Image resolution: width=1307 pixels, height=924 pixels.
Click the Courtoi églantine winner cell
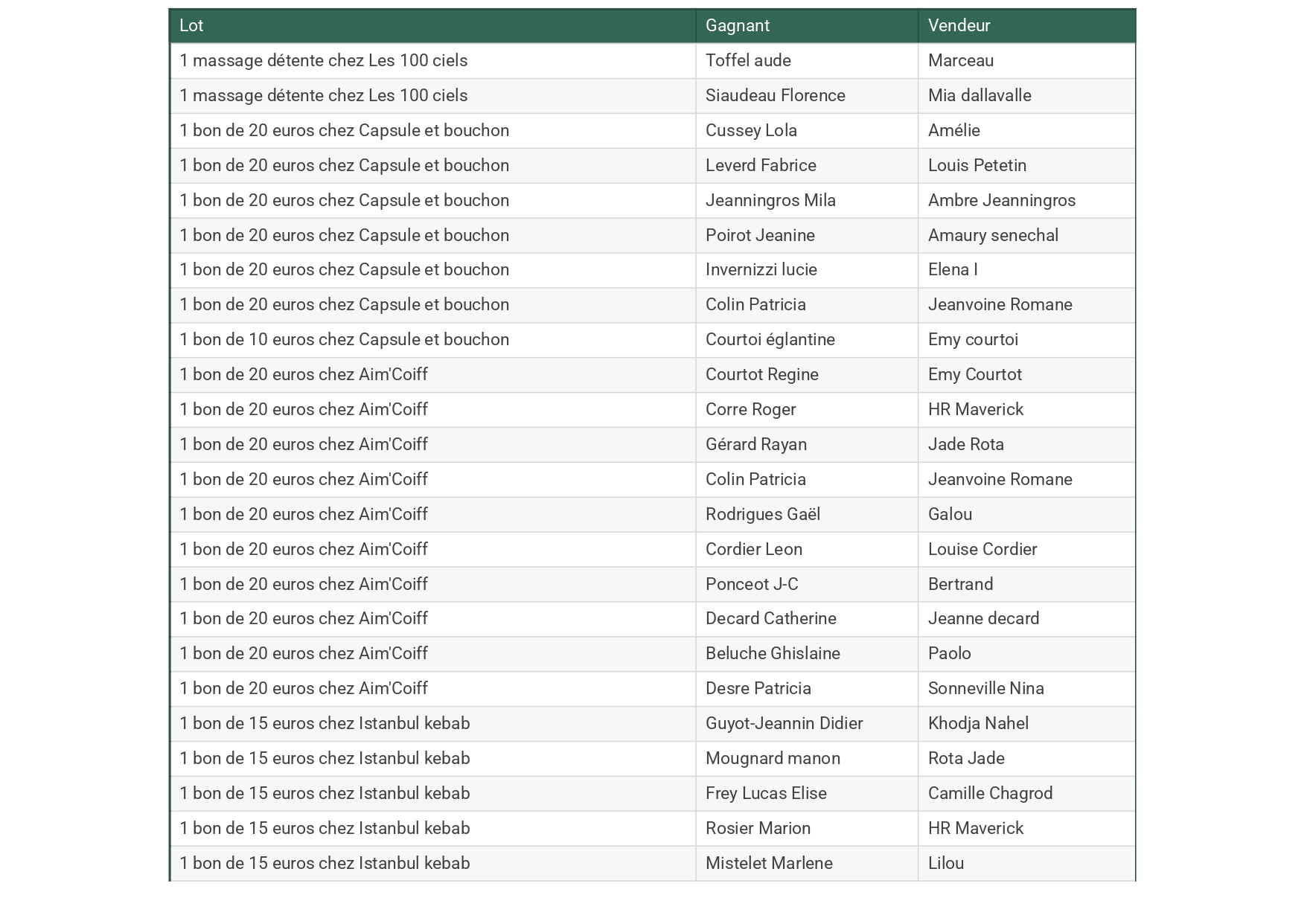(x=770, y=339)
